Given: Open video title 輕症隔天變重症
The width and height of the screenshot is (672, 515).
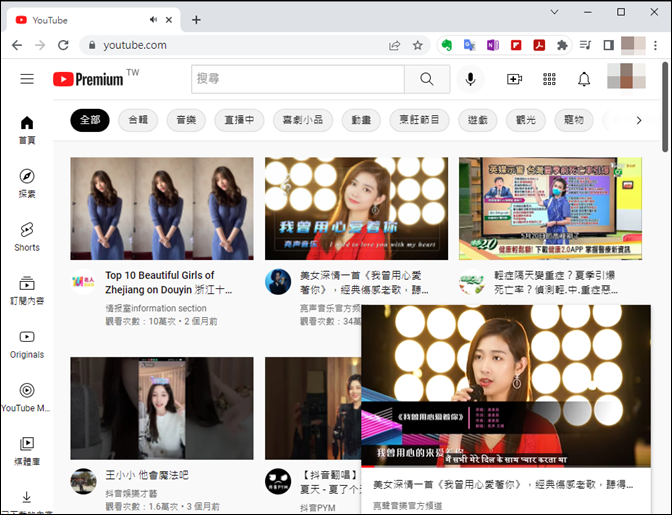Looking at the screenshot, I should click(x=556, y=282).
